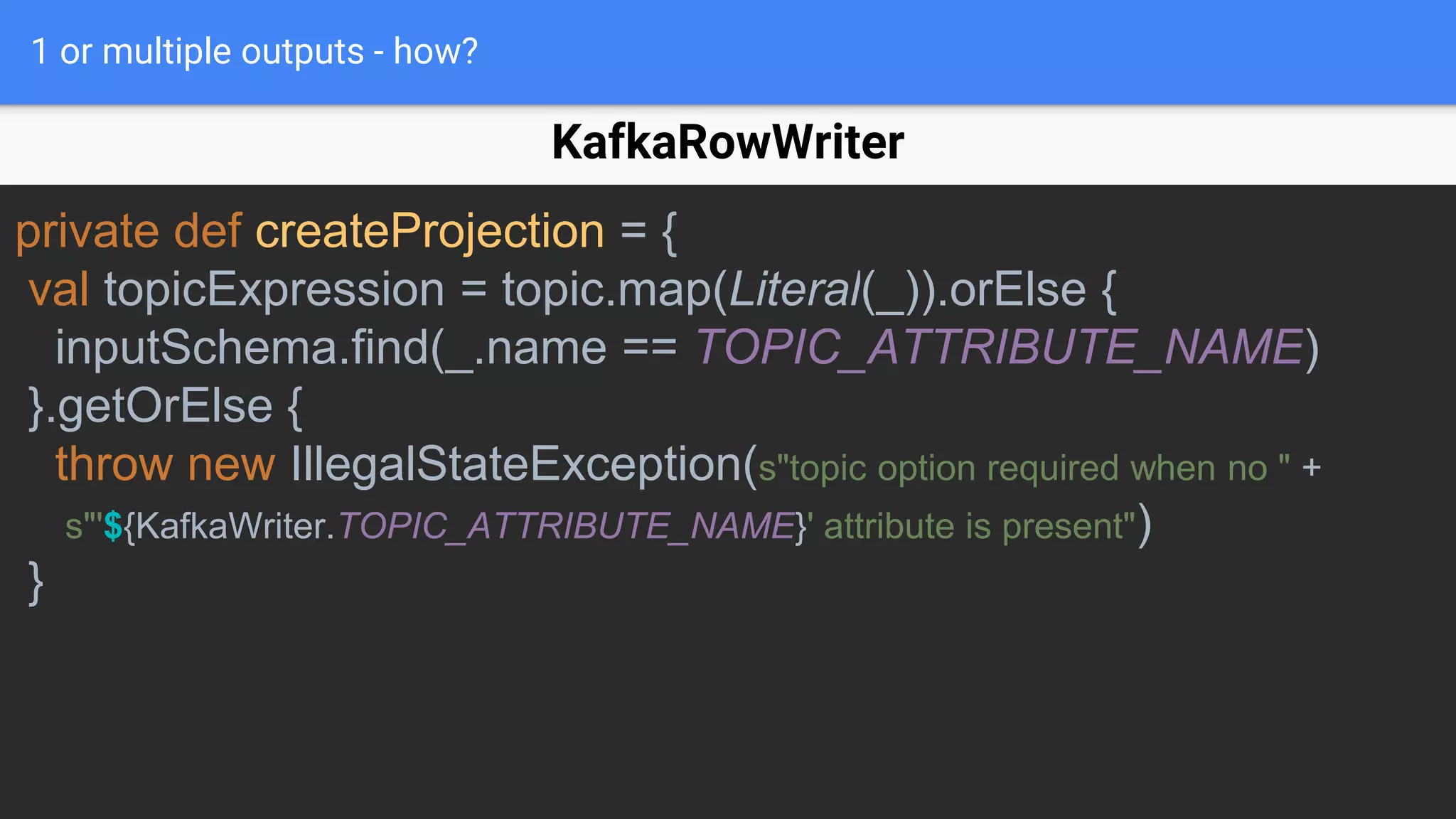The width and height of the screenshot is (1456, 819).
Task: Click the 'throw' keyword
Action: point(114,465)
